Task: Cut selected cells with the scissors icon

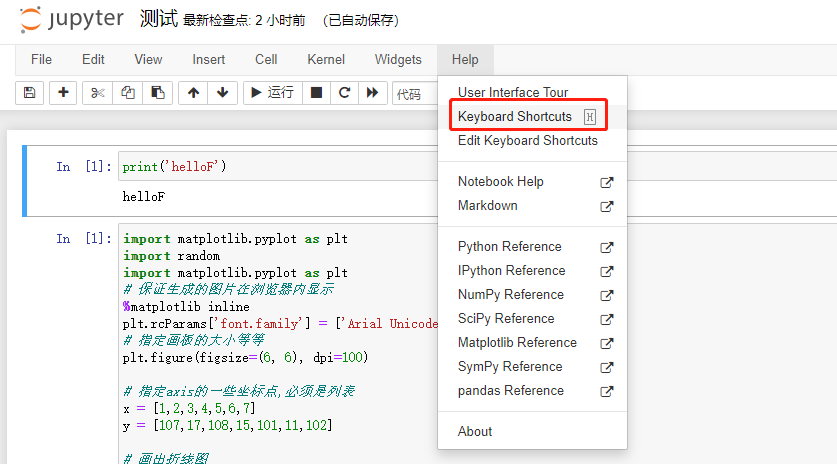Action: [97, 93]
